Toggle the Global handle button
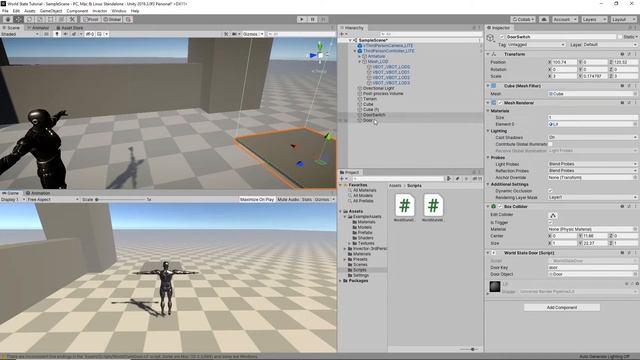Image resolution: width=640 pixels, height=360 pixels. [112, 19]
